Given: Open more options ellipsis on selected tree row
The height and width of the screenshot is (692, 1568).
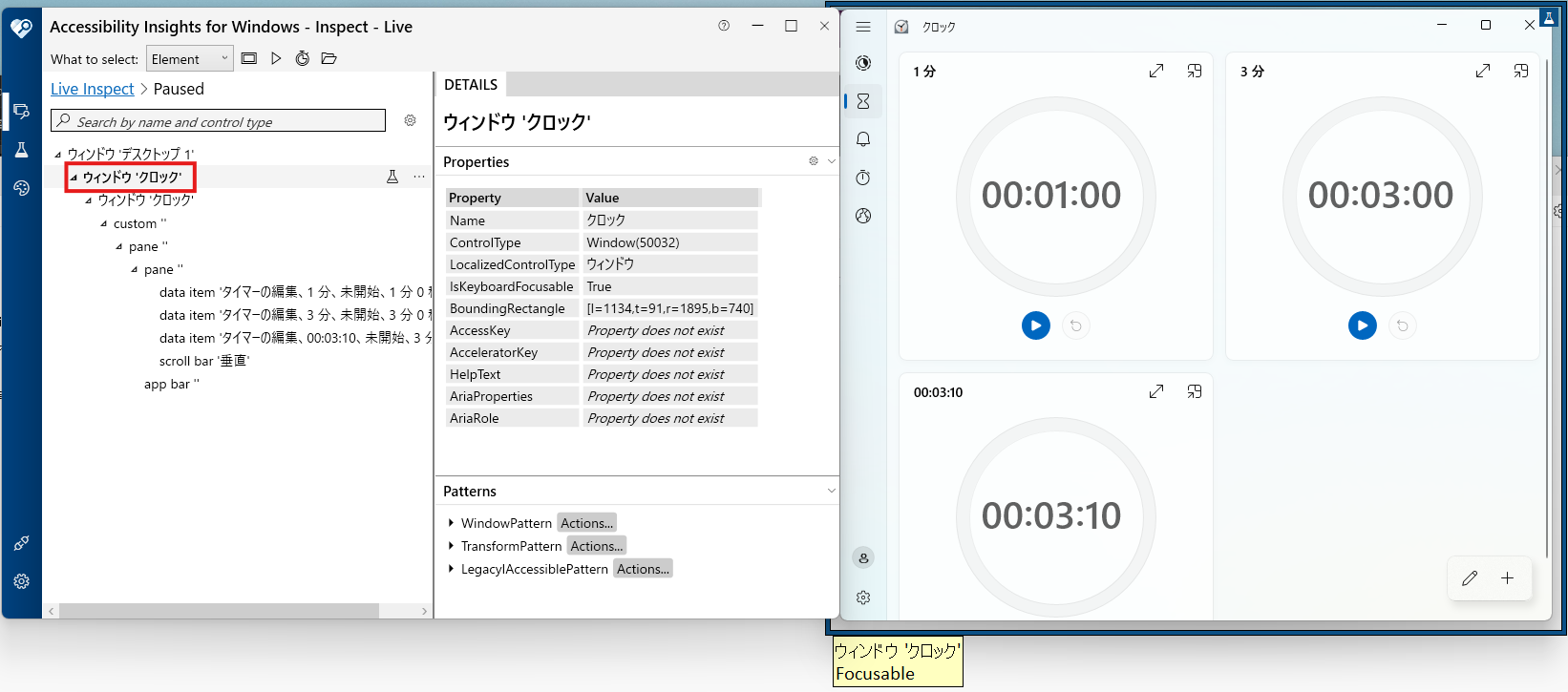Looking at the screenshot, I should (x=419, y=177).
